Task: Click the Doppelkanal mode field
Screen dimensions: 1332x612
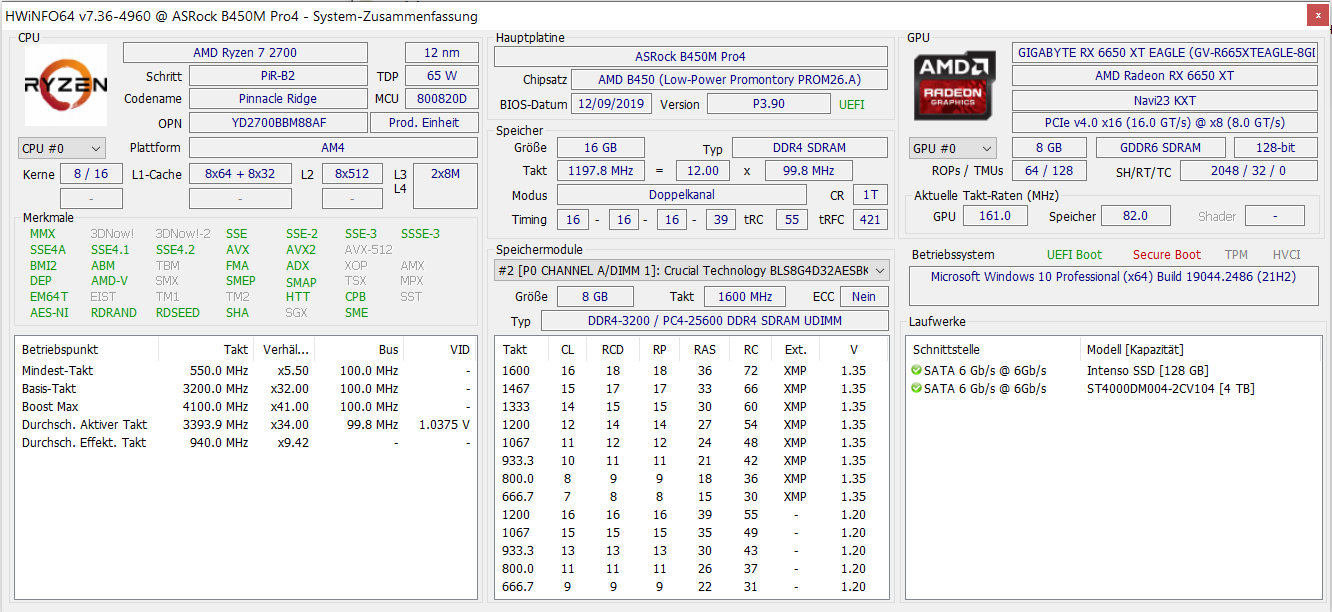Action: 681,196
